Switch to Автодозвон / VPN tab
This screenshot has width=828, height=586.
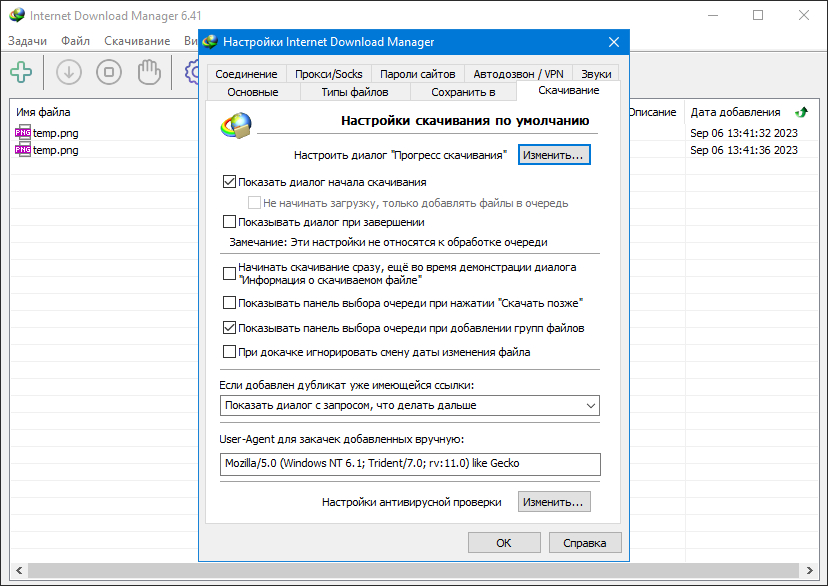tap(519, 74)
